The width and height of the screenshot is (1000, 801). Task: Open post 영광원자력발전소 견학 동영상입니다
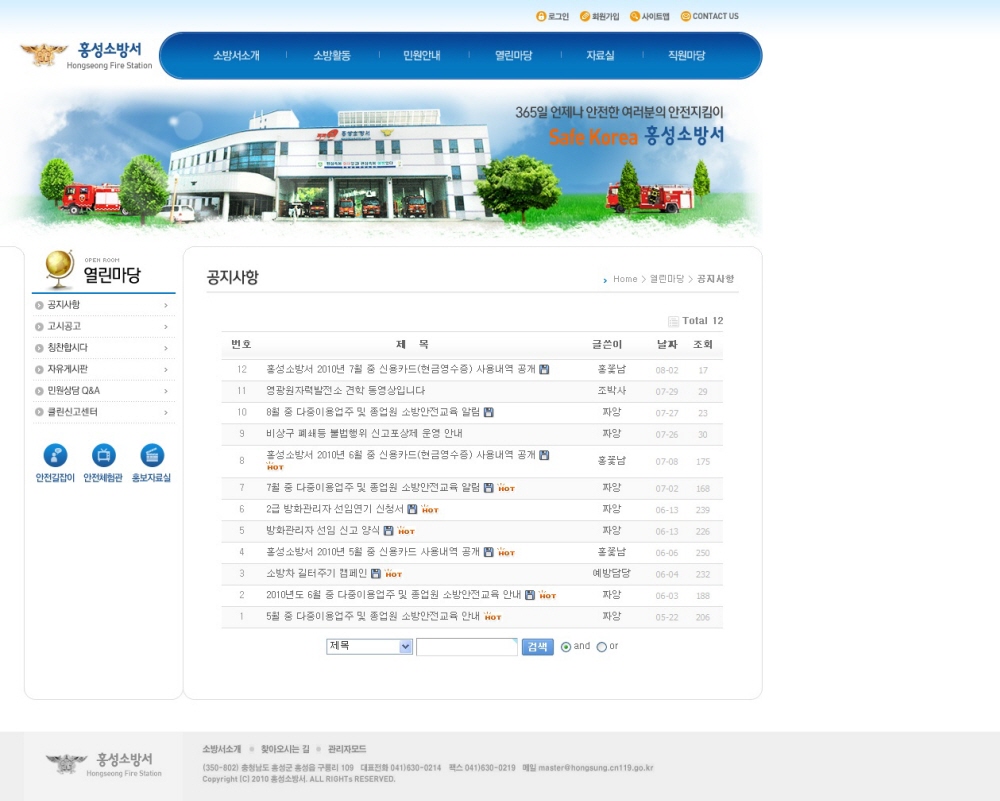click(345, 391)
